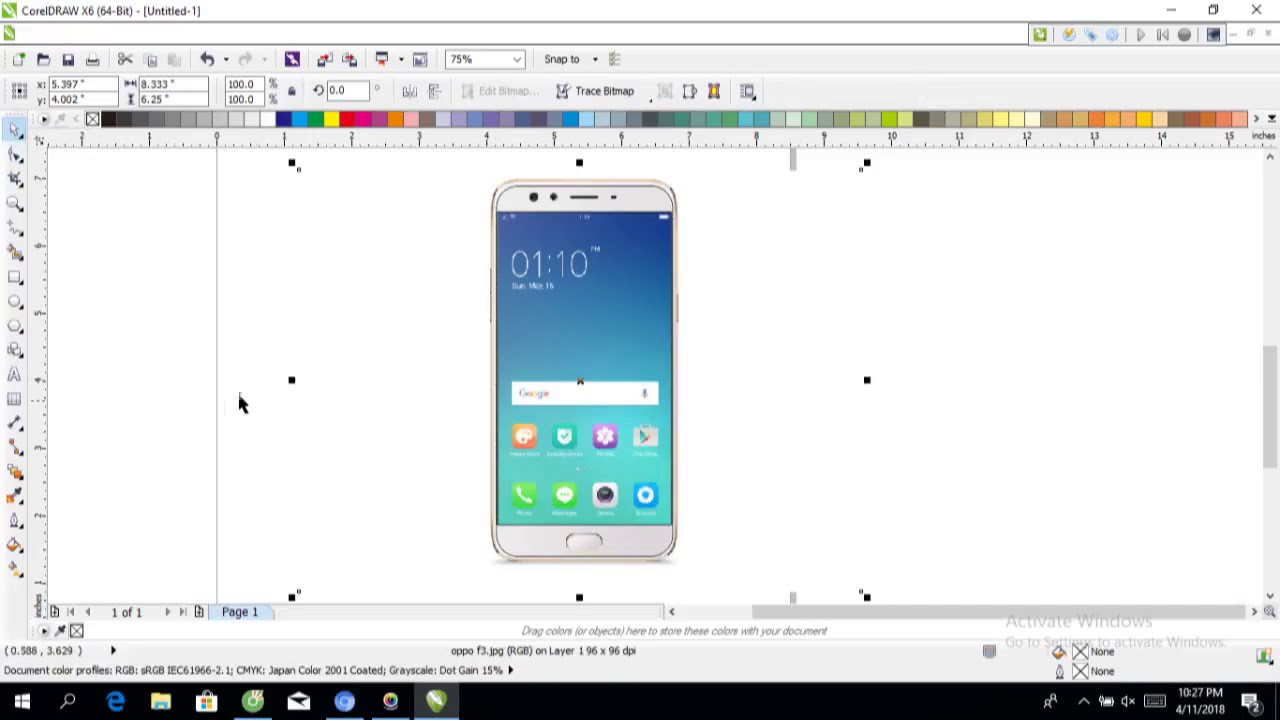
Task: Open Microsoft Edge from taskbar
Action: [116, 702]
